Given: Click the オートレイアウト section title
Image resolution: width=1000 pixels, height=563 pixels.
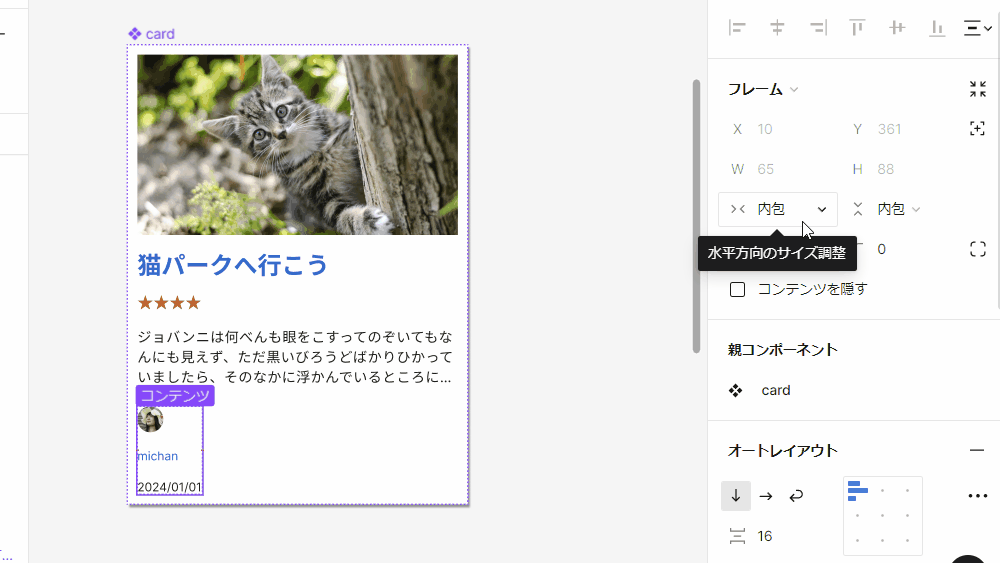Looking at the screenshot, I should pyautogui.click(x=783, y=451).
